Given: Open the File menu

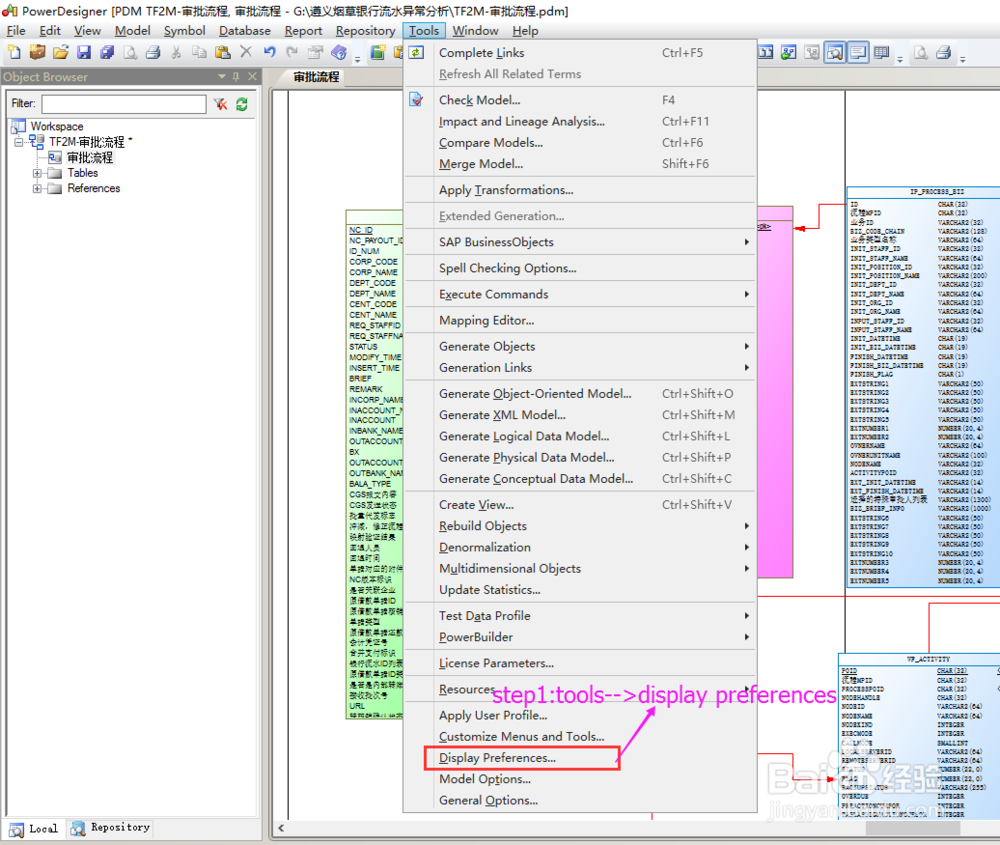Looking at the screenshot, I should tap(16, 31).
